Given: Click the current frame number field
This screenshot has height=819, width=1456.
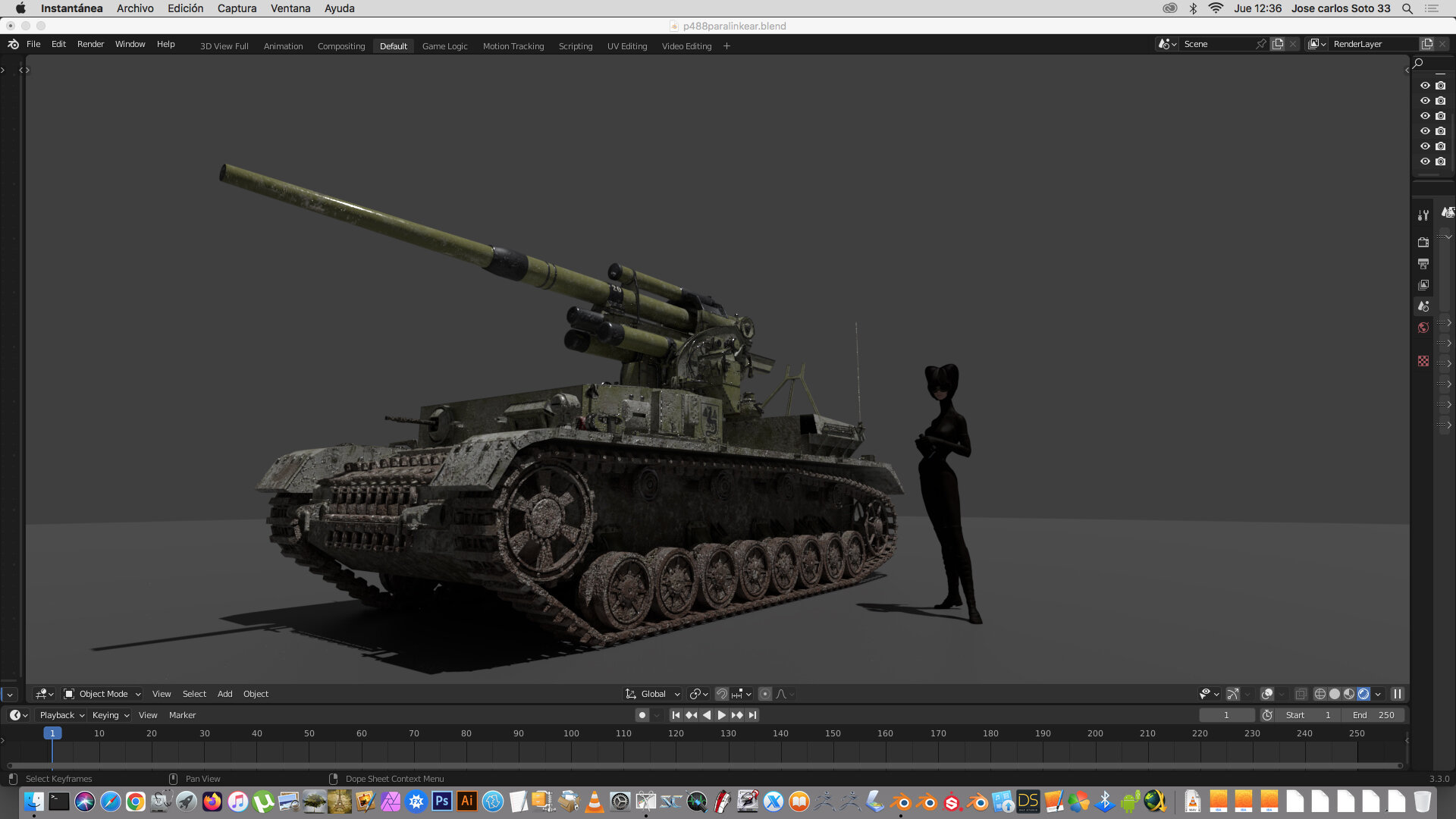Looking at the screenshot, I should pyautogui.click(x=1226, y=715).
